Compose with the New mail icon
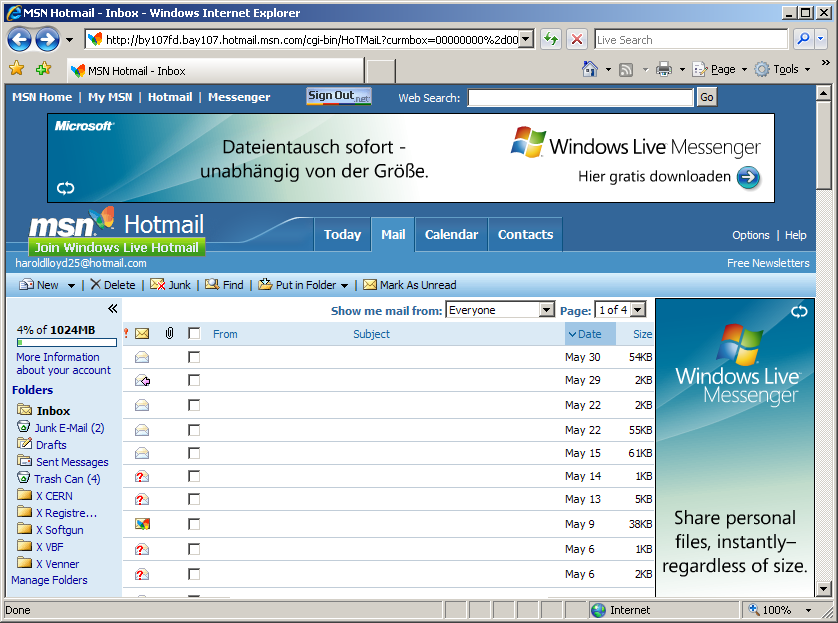 [26, 285]
